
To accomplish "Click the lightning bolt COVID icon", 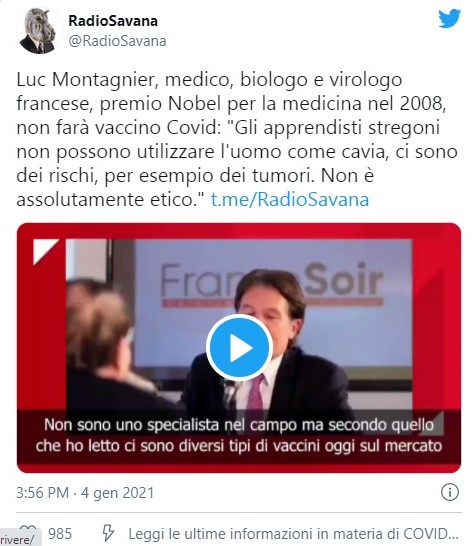I will (108, 533).
